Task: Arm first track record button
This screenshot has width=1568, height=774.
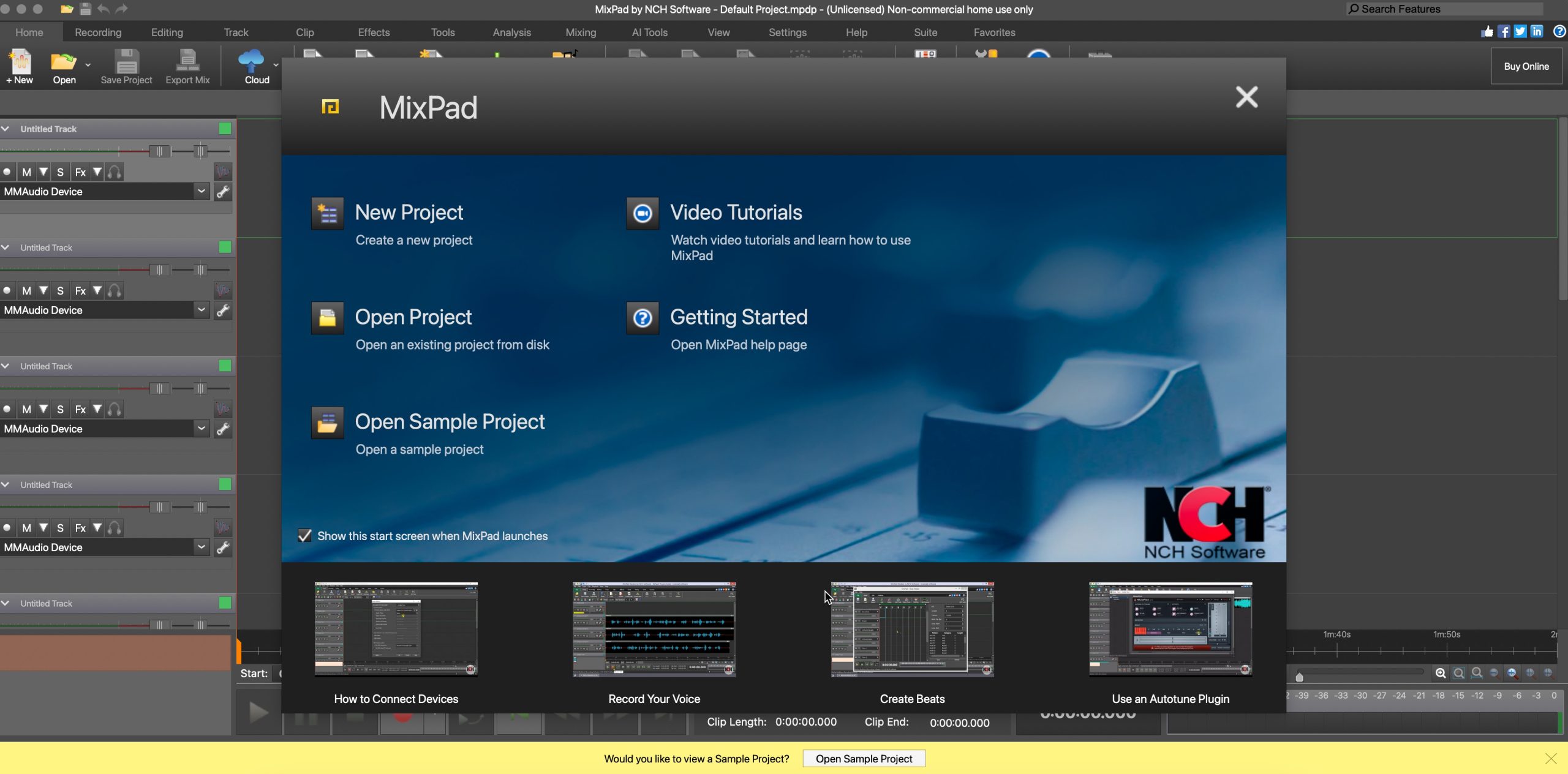Action: pyautogui.click(x=7, y=172)
